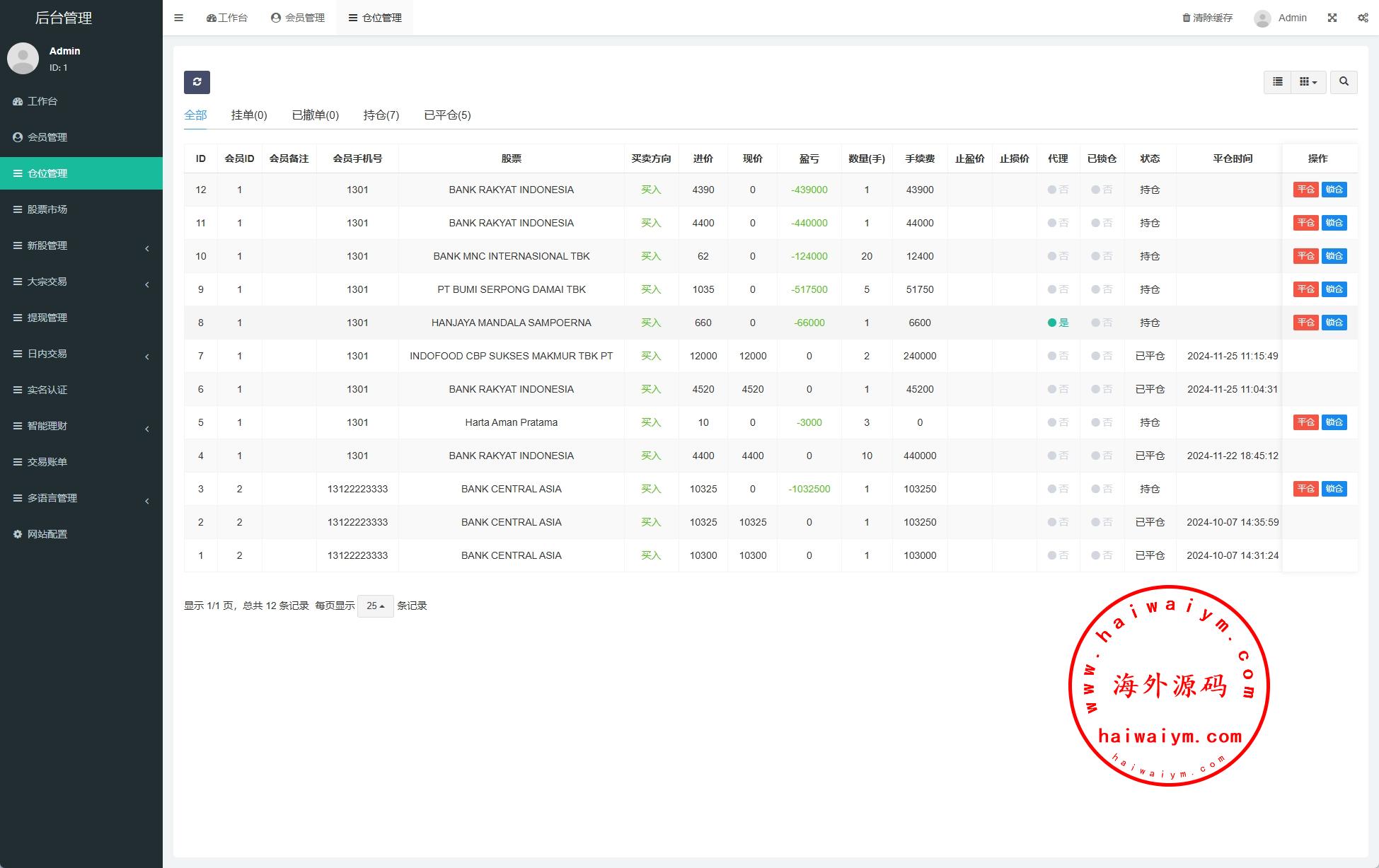The height and width of the screenshot is (868, 1379).
Task: Open the columns grid dropdown button
Action: coord(1308,82)
